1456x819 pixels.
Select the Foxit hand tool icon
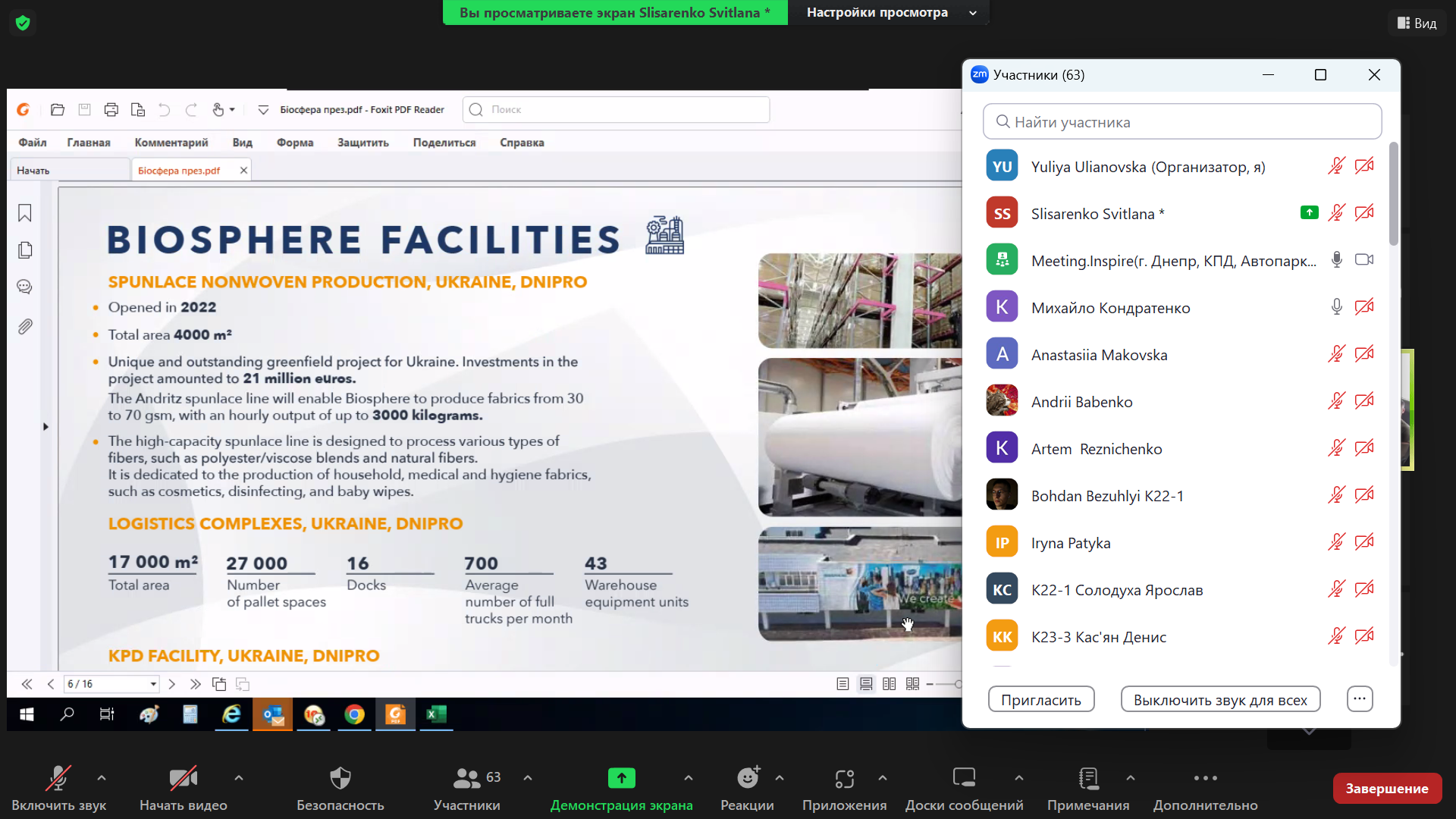click(218, 110)
